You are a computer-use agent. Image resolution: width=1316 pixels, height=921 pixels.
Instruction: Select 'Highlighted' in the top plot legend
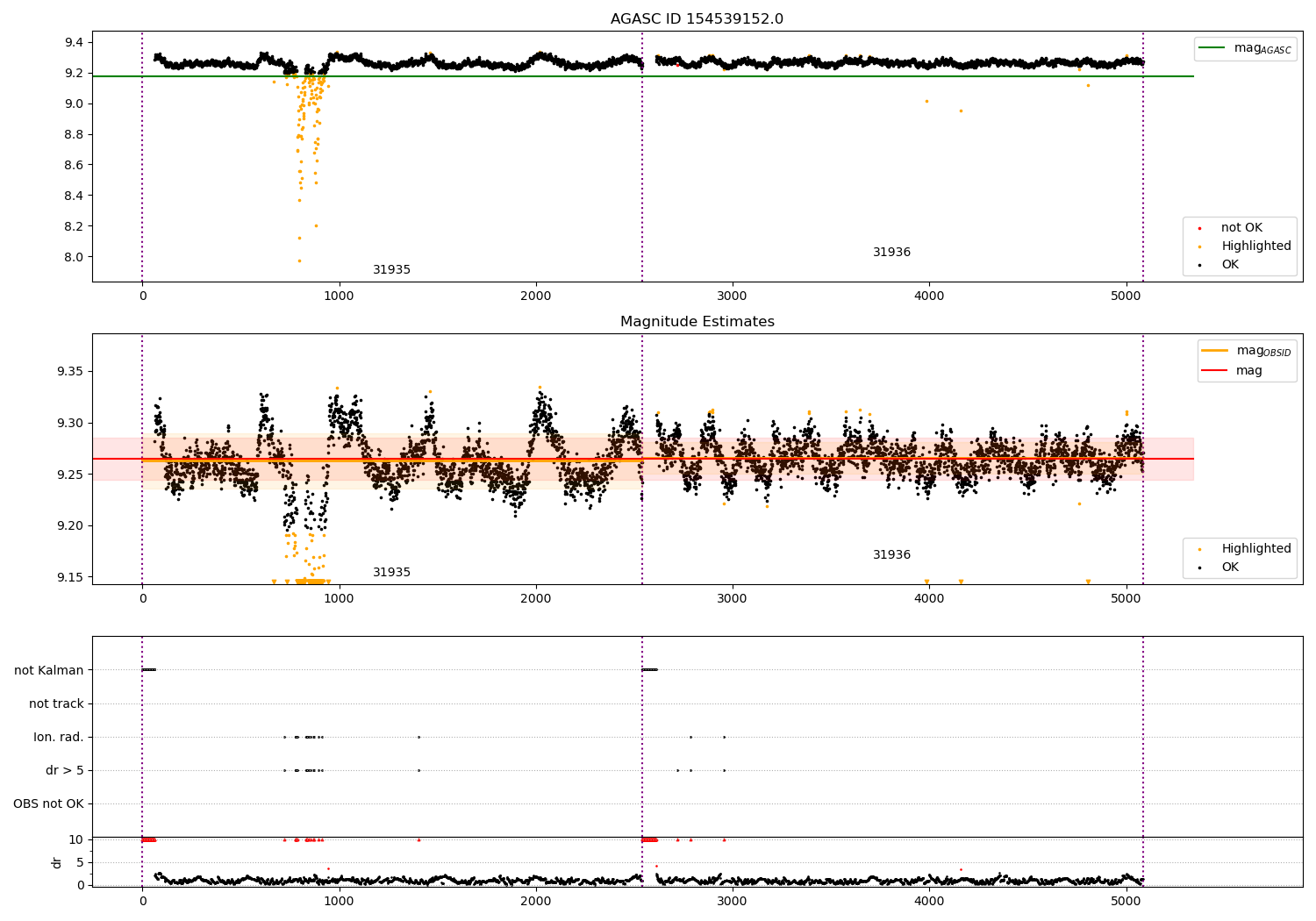click(x=1256, y=246)
